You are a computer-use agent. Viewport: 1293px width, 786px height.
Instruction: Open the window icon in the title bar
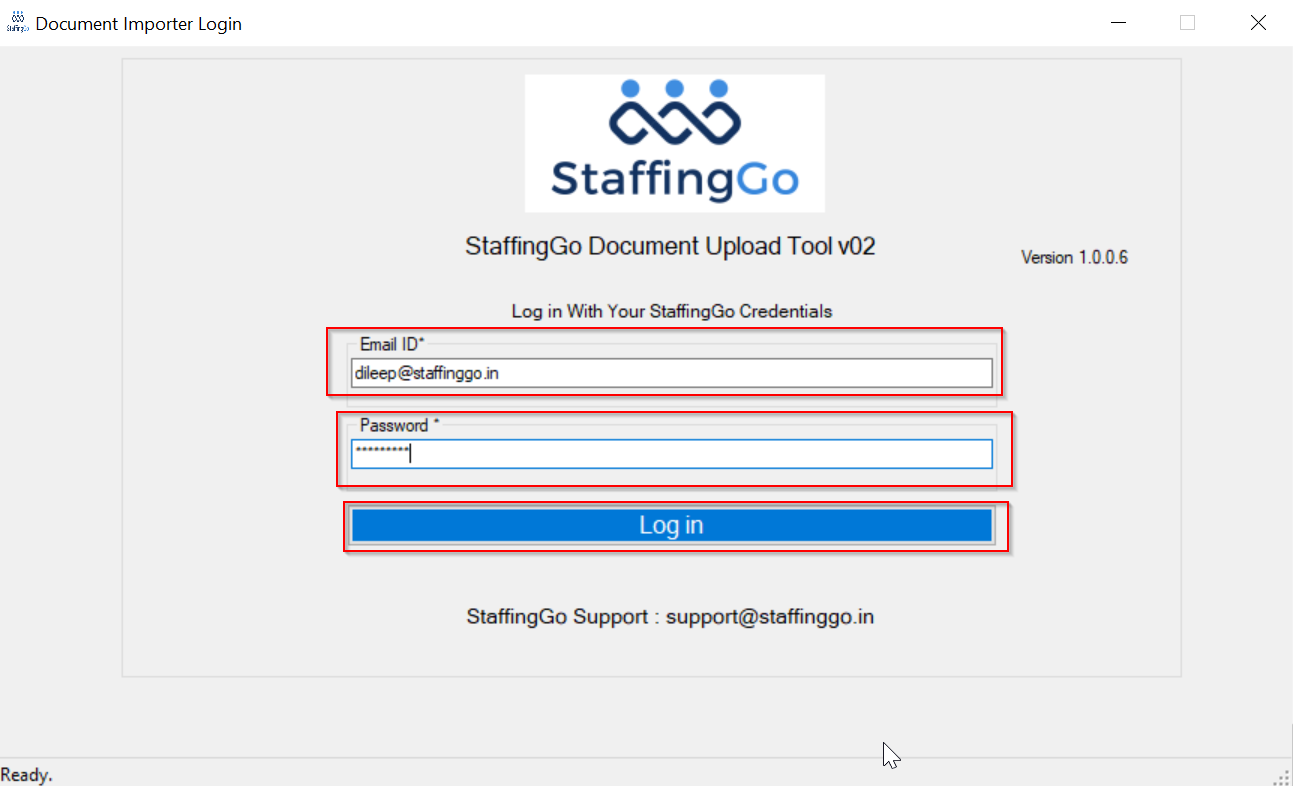[16, 22]
